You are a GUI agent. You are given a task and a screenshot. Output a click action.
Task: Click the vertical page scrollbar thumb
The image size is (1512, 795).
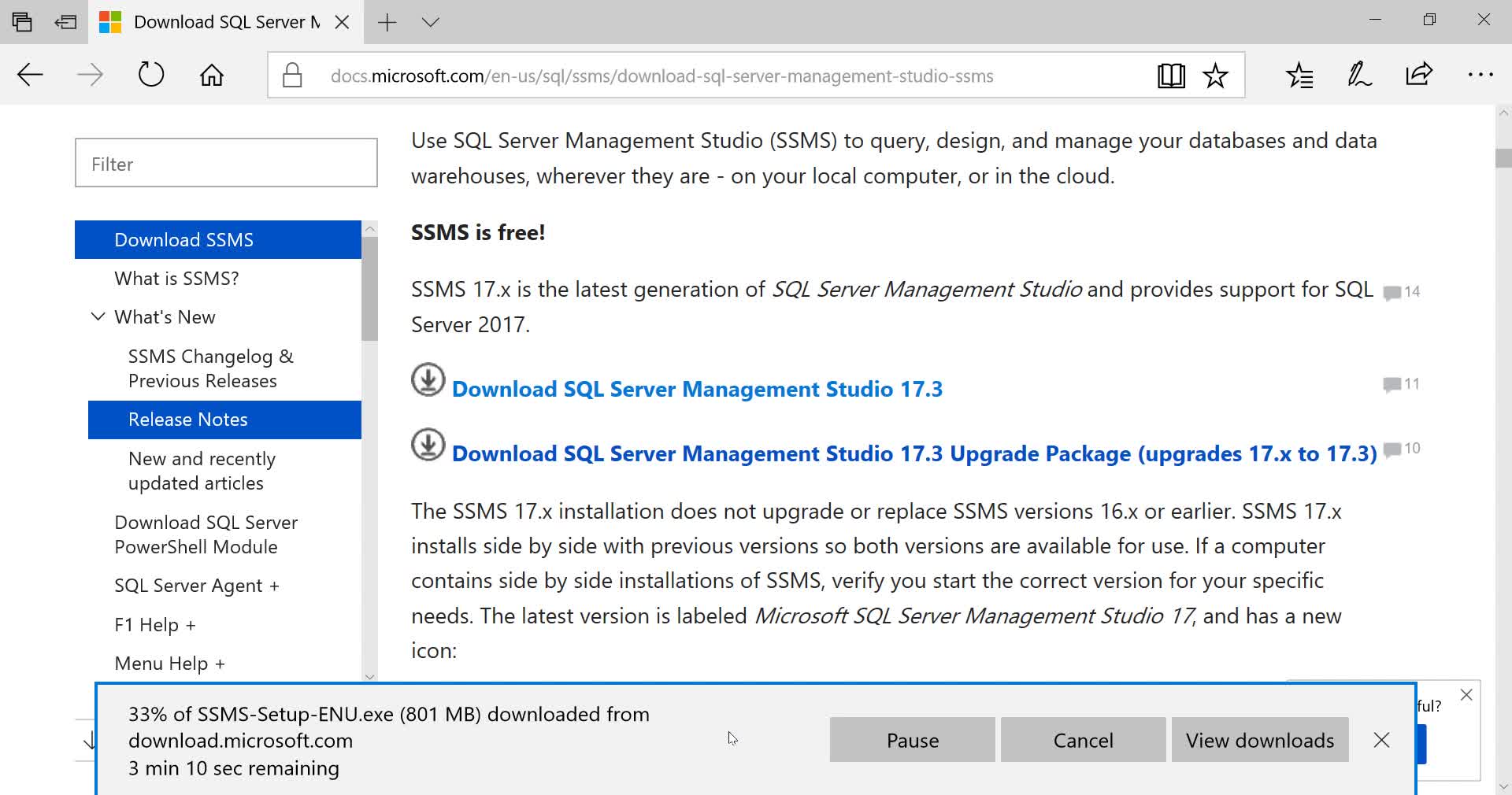(x=1502, y=157)
